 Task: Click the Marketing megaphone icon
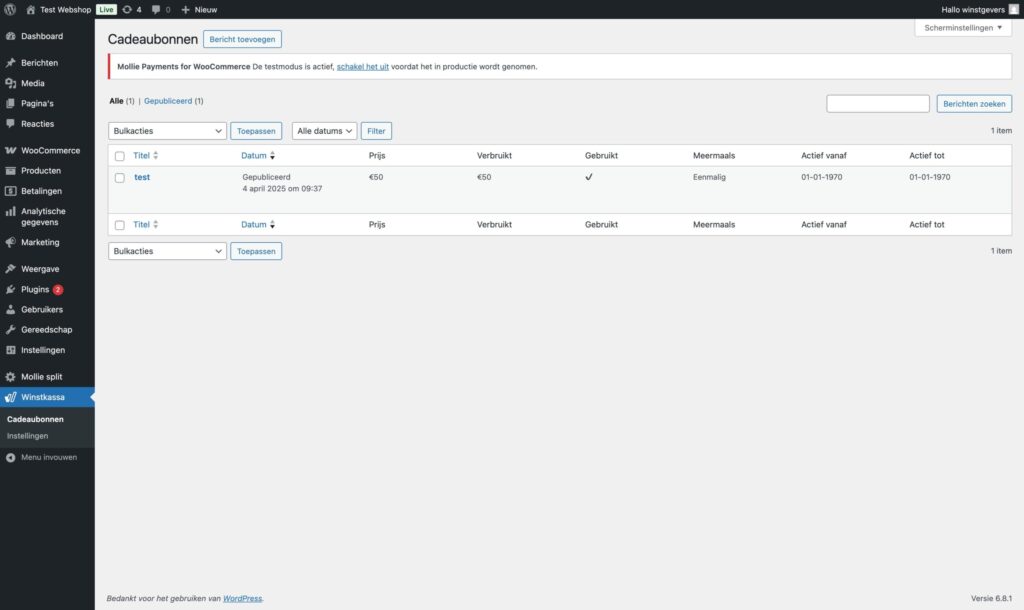(10, 242)
